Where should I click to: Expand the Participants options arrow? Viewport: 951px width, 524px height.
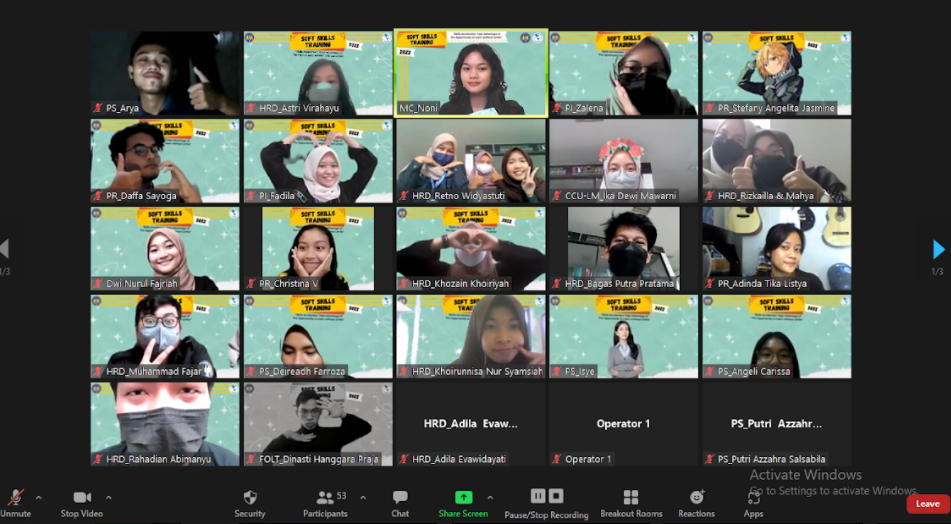362,497
